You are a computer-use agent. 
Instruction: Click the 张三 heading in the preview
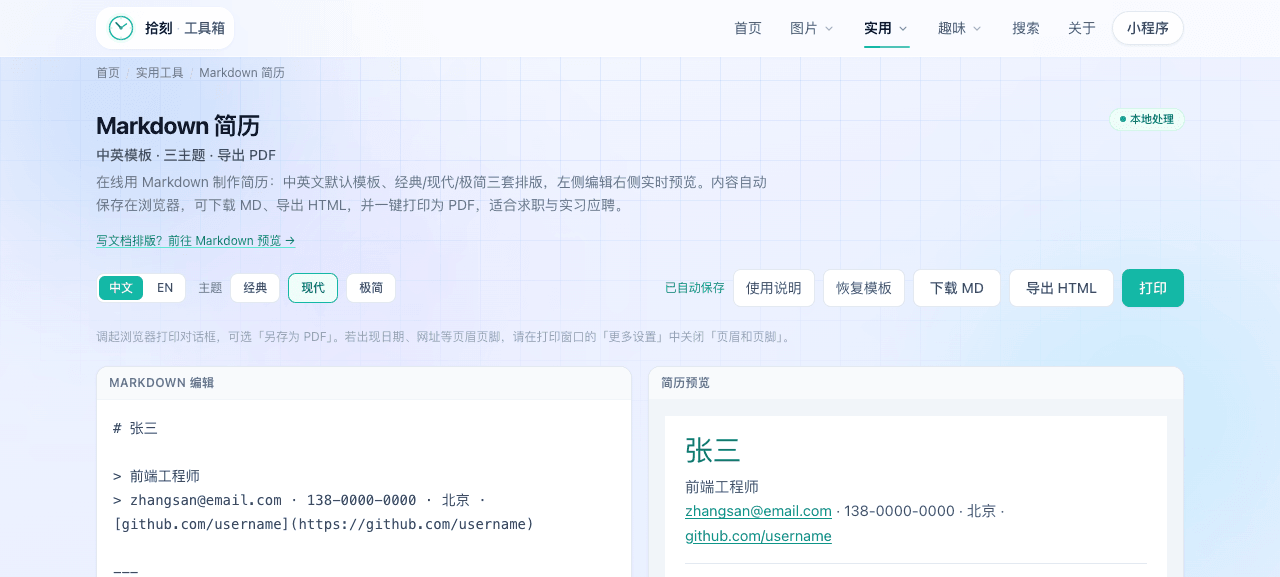point(713,451)
